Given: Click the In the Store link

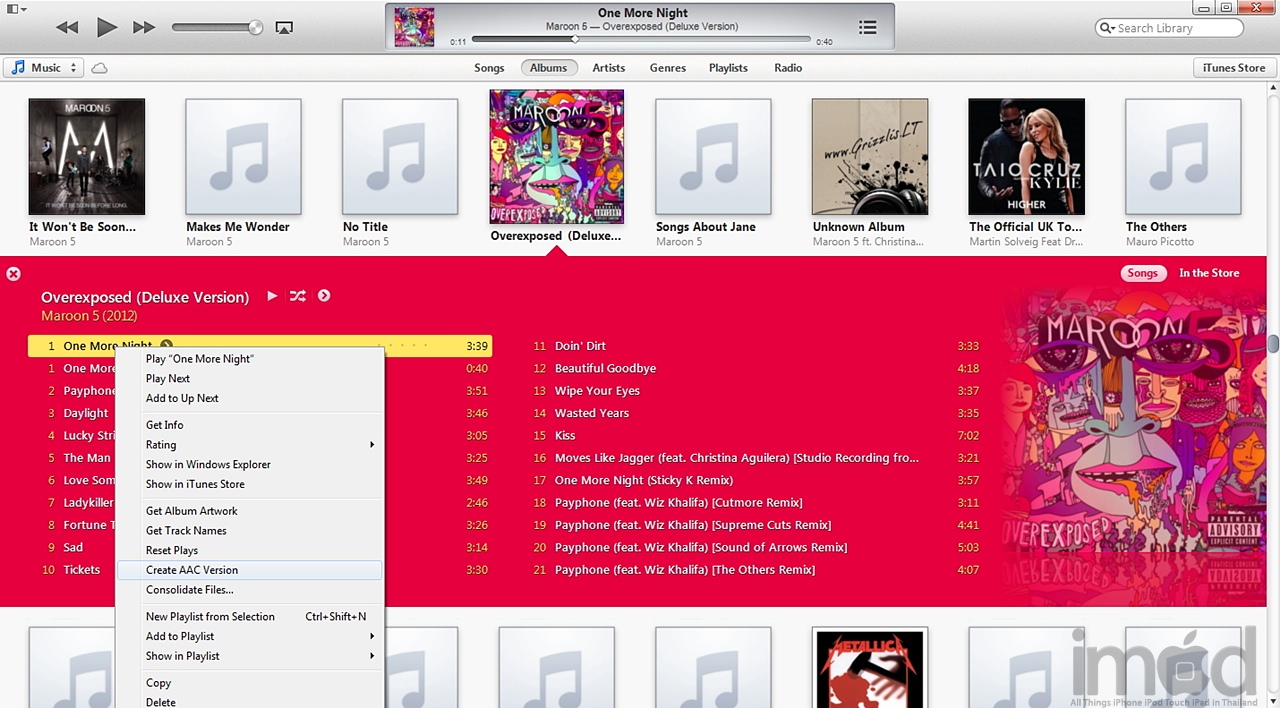Looking at the screenshot, I should coord(1209,273).
